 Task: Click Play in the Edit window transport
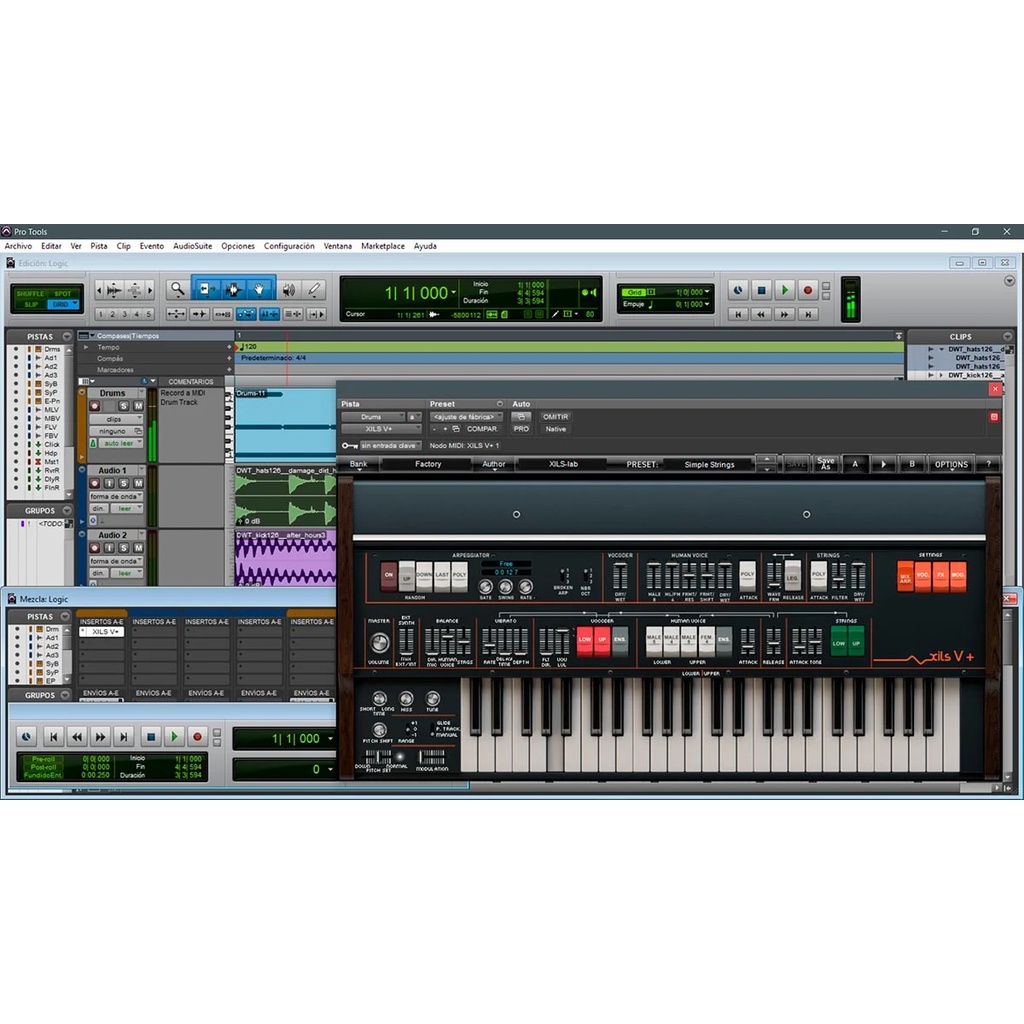tap(784, 290)
